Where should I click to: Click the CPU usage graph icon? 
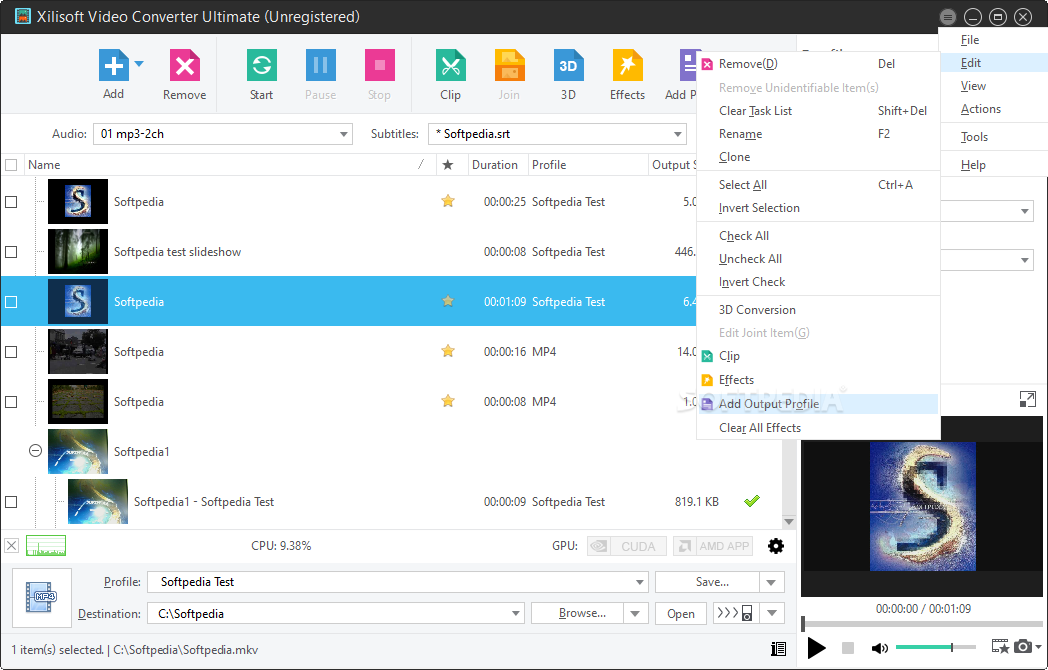(x=46, y=546)
